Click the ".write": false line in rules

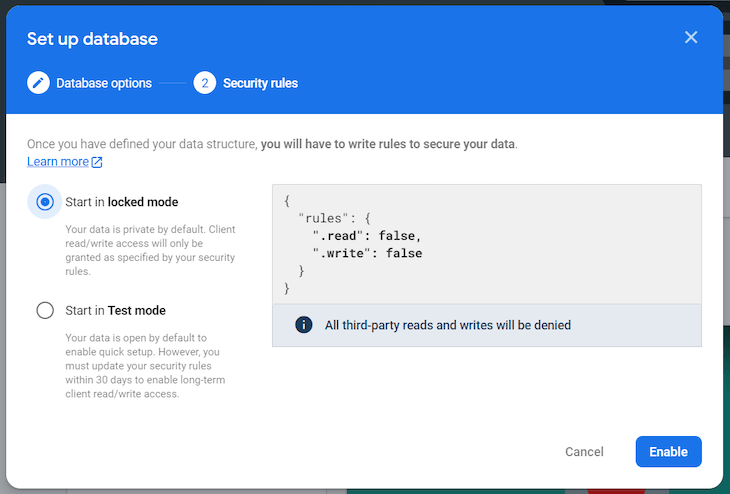[366, 253]
